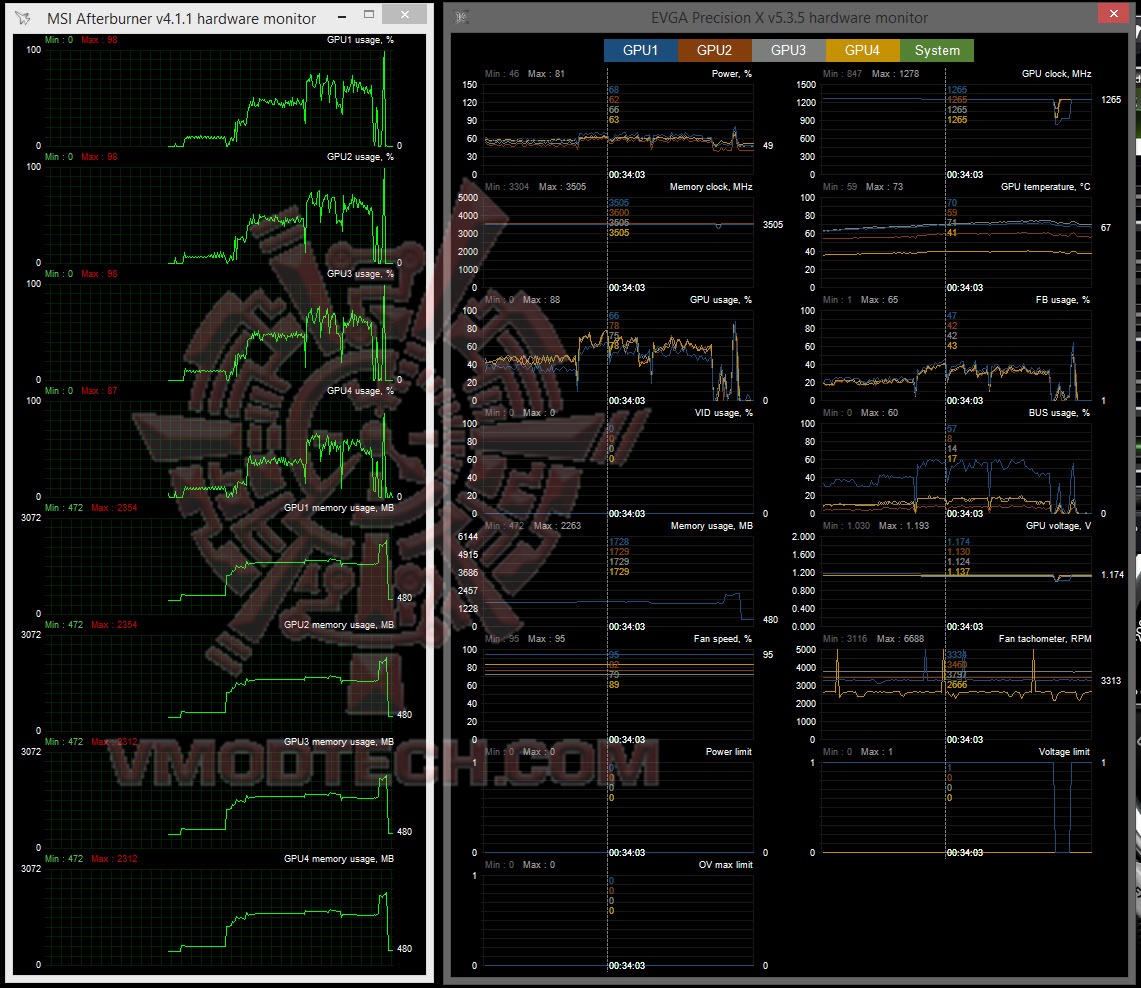
Task: Click the 'GPU2 usage, %' graph label
Action: click(360, 157)
